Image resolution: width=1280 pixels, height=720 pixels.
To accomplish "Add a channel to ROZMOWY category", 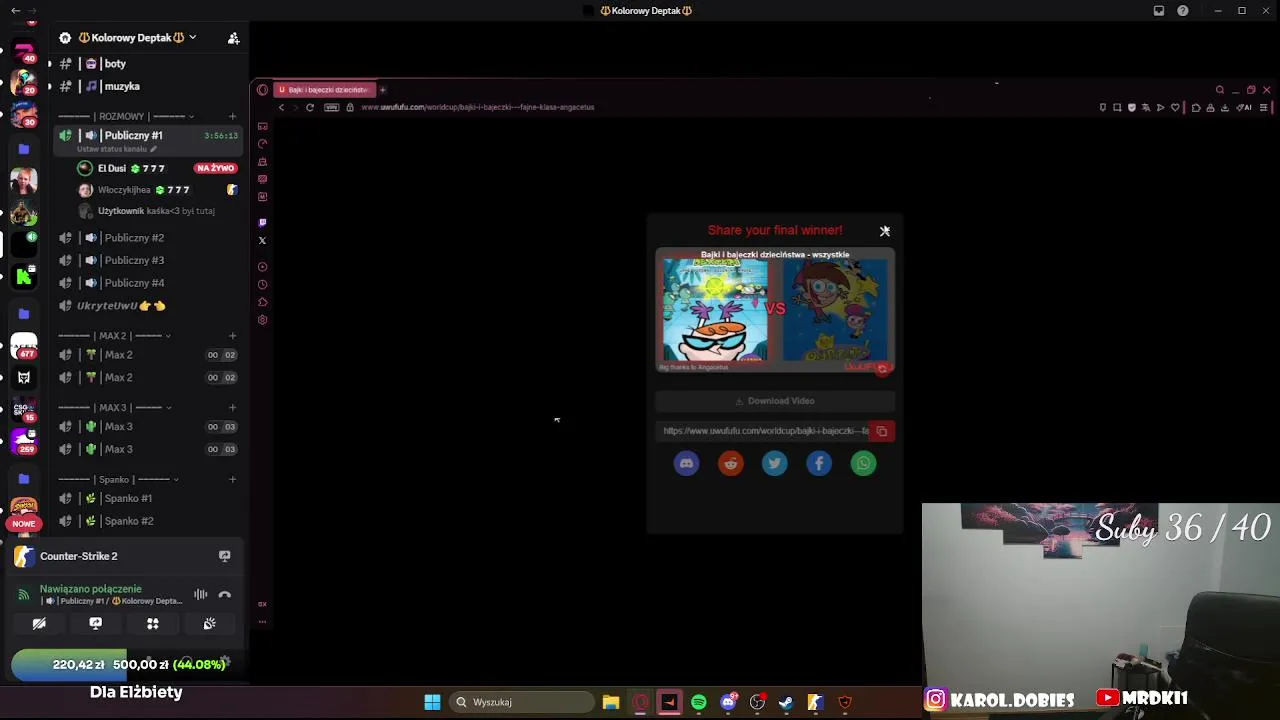I will click(233, 116).
